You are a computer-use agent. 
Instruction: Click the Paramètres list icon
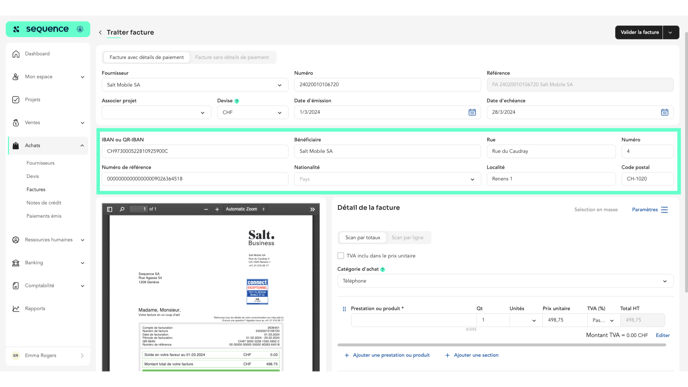click(665, 210)
